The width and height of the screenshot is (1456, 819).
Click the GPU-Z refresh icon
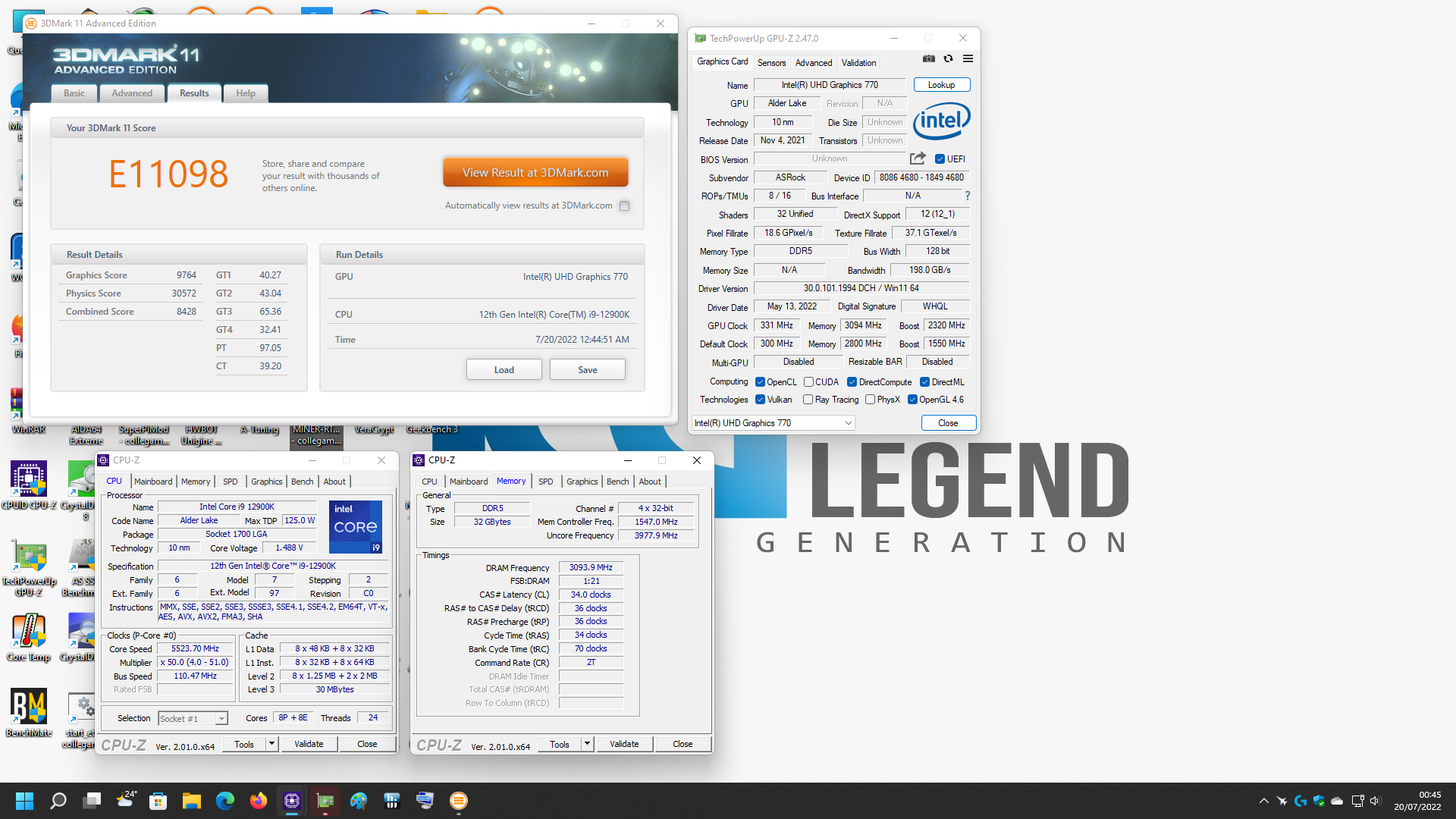[948, 58]
